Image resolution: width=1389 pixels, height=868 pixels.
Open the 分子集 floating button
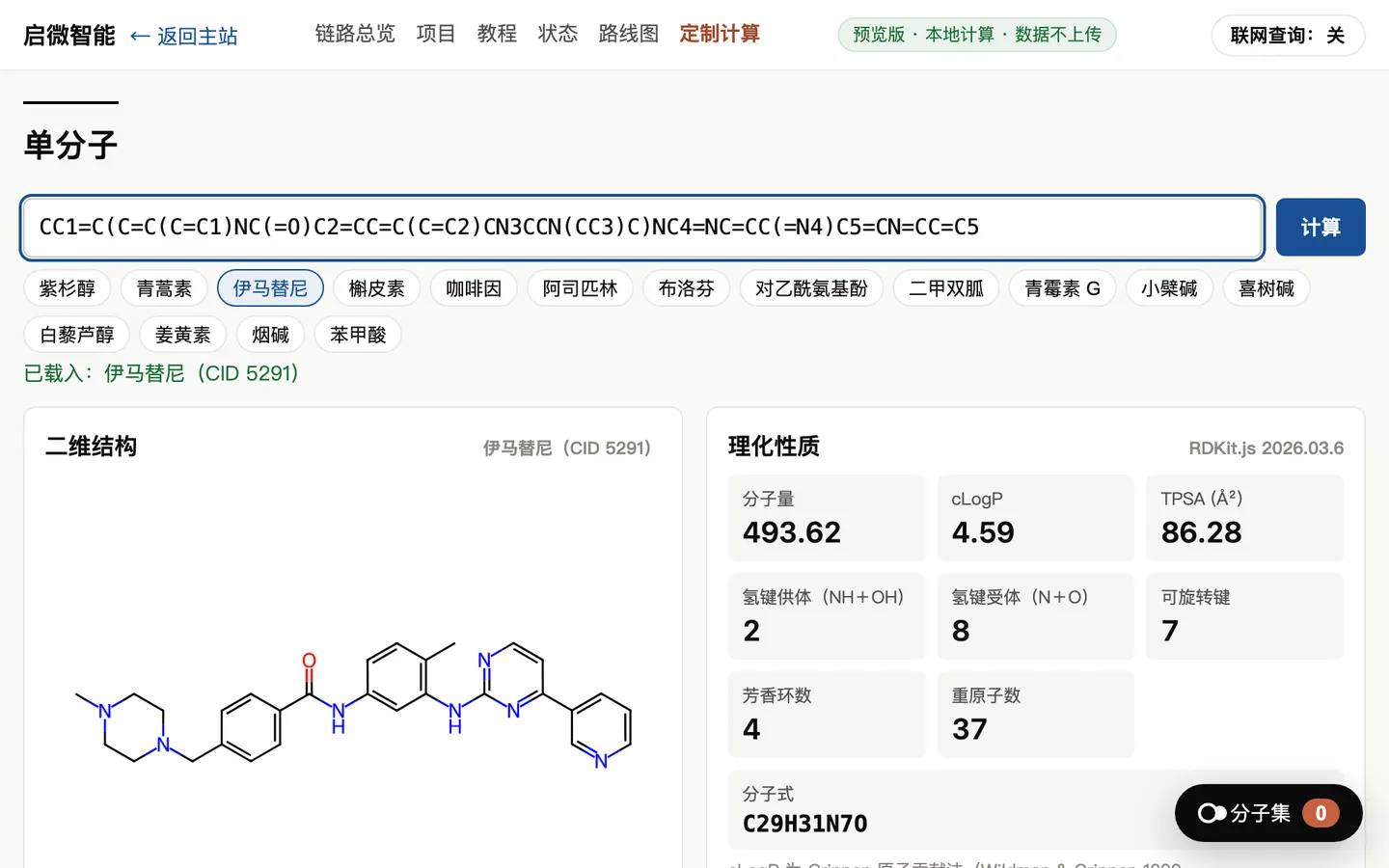click(x=1268, y=813)
